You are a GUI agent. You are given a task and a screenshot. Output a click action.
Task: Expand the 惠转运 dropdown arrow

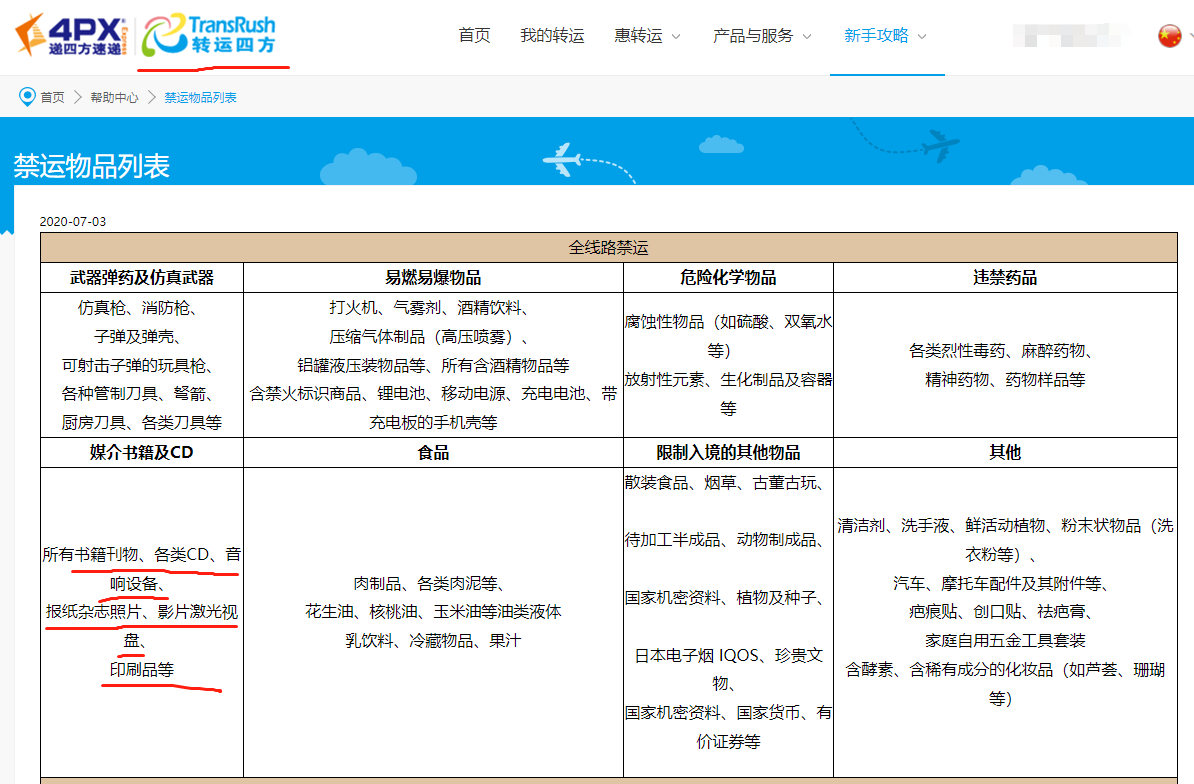(676, 37)
